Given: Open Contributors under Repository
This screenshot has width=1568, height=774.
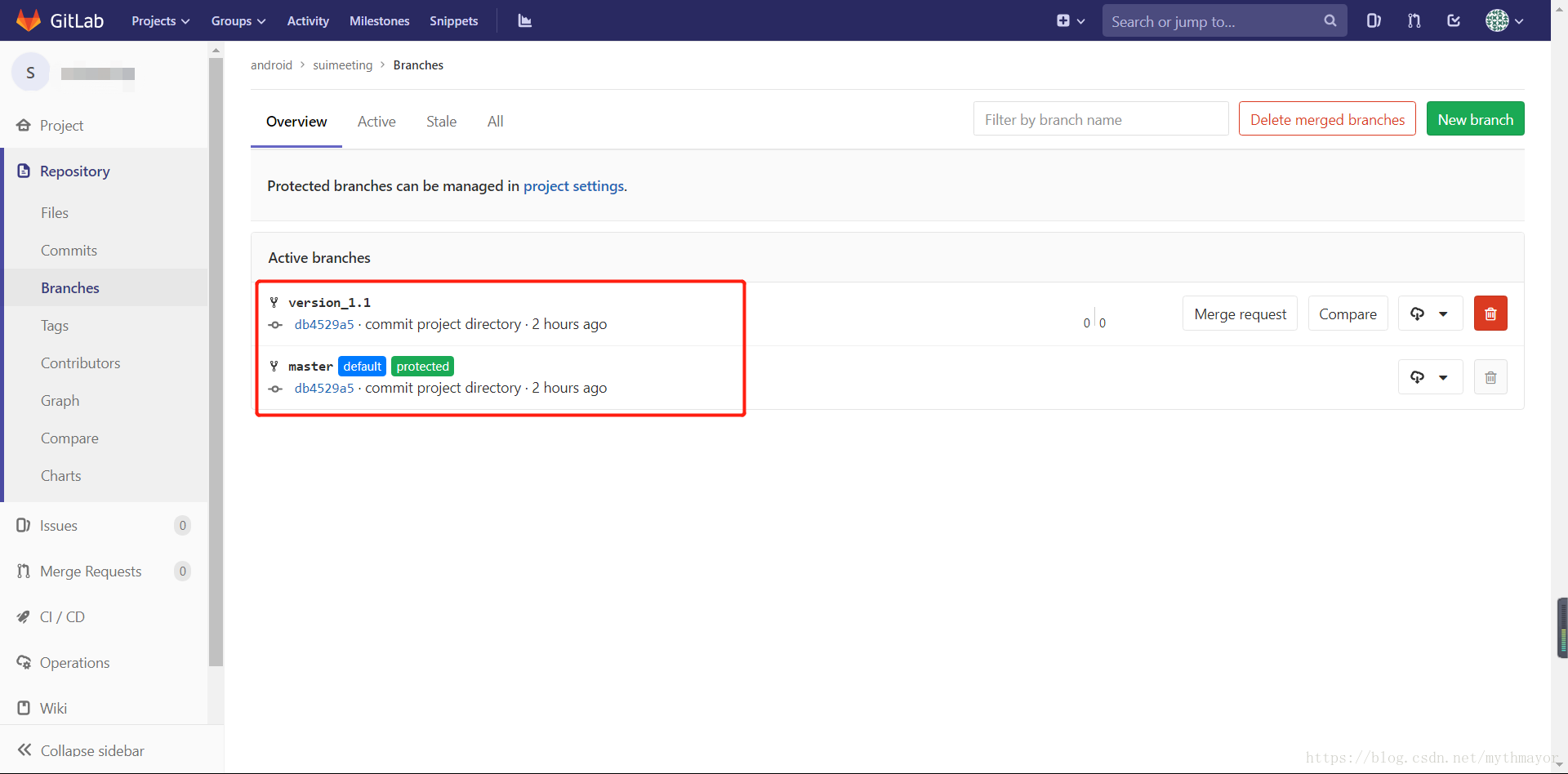Looking at the screenshot, I should point(81,363).
